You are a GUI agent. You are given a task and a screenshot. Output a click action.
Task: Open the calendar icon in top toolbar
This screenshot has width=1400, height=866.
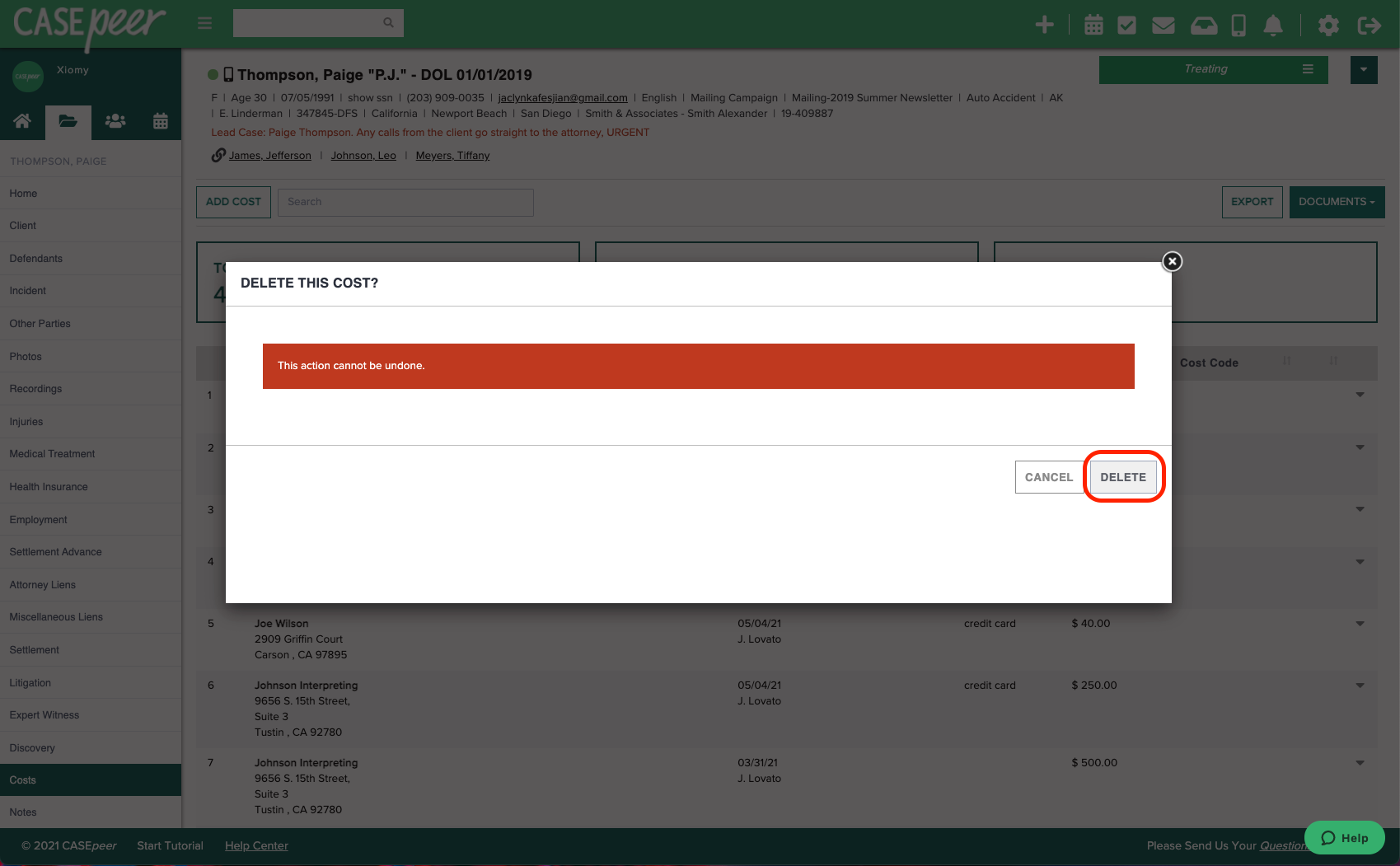point(1093,24)
